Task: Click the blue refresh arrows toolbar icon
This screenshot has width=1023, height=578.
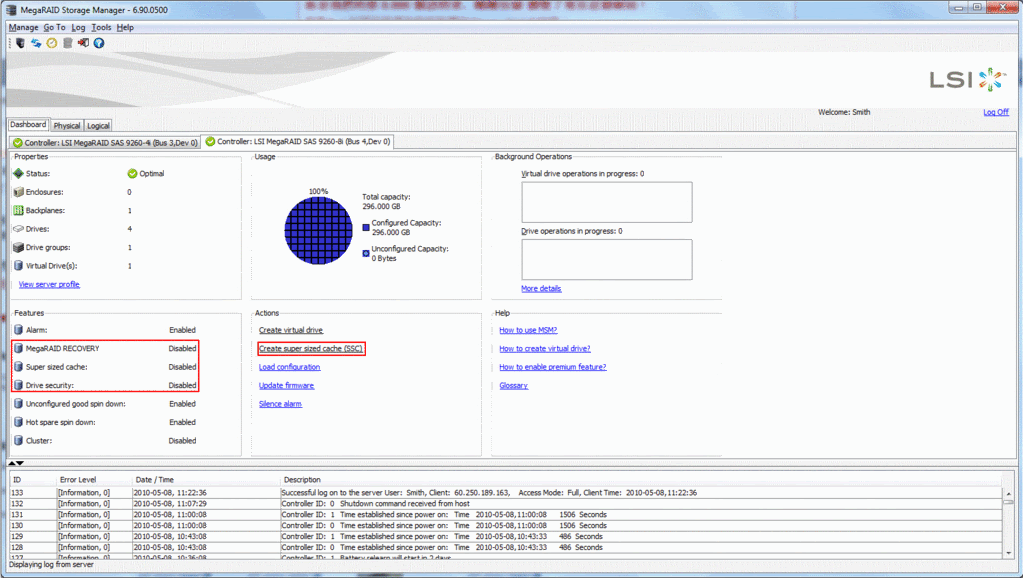Action: point(36,43)
